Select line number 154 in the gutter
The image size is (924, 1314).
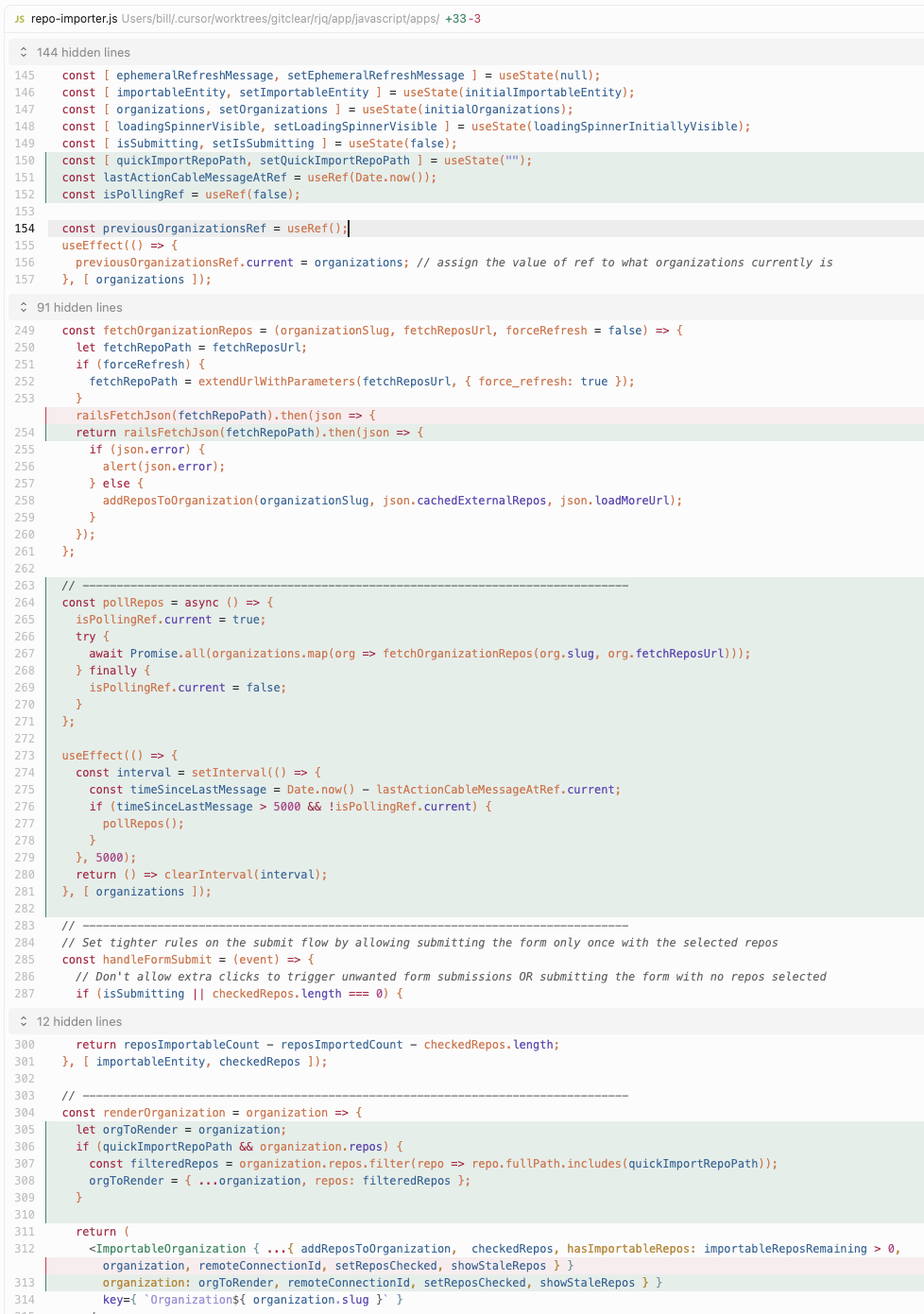pyautogui.click(x=25, y=229)
